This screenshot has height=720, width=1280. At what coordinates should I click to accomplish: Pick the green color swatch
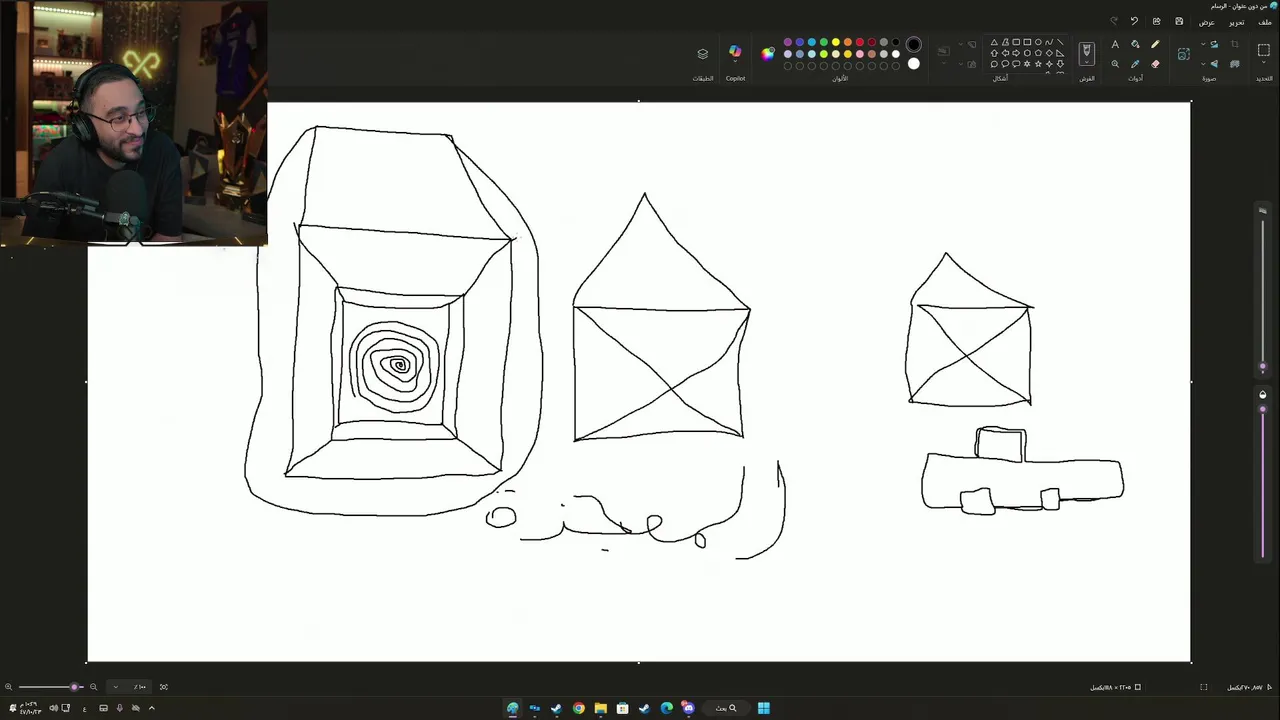(823, 42)
